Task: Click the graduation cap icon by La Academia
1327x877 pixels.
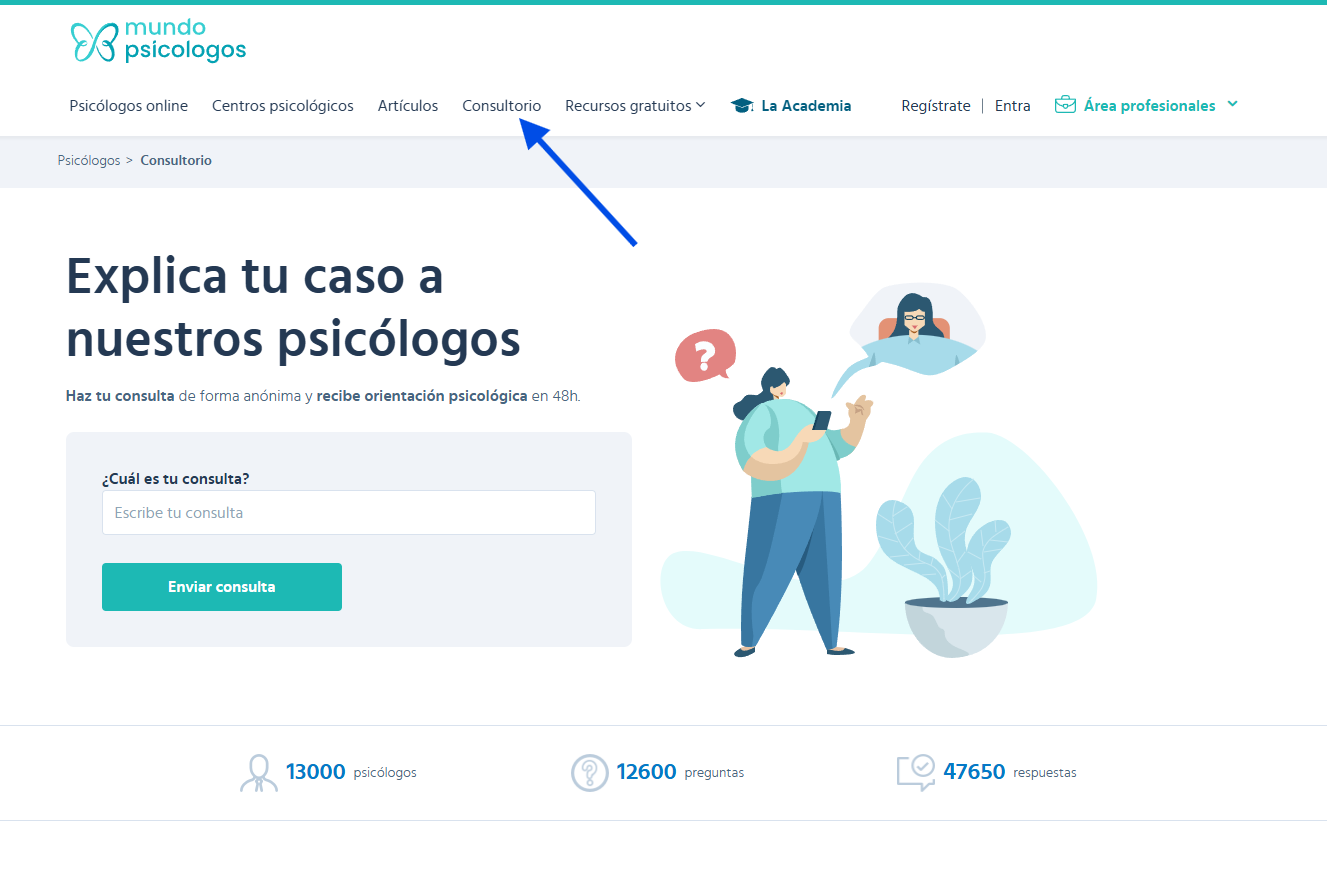Action: [741, 106]
